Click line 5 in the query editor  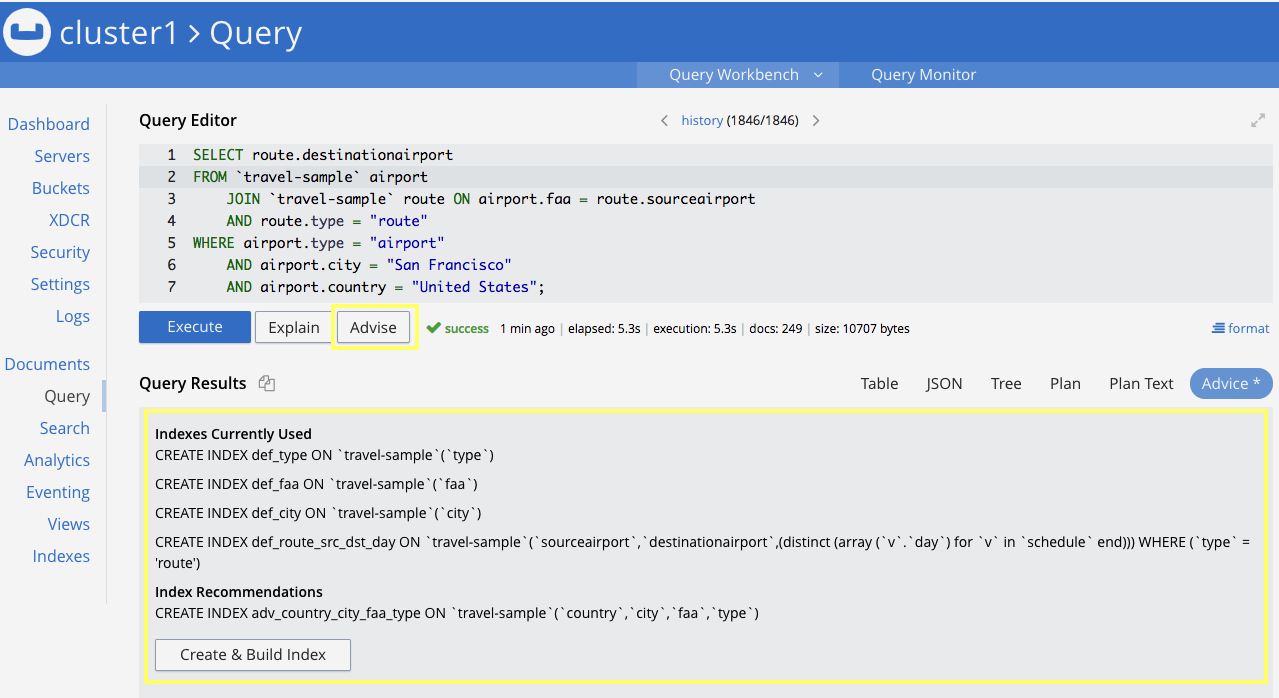tap(318, 243)
